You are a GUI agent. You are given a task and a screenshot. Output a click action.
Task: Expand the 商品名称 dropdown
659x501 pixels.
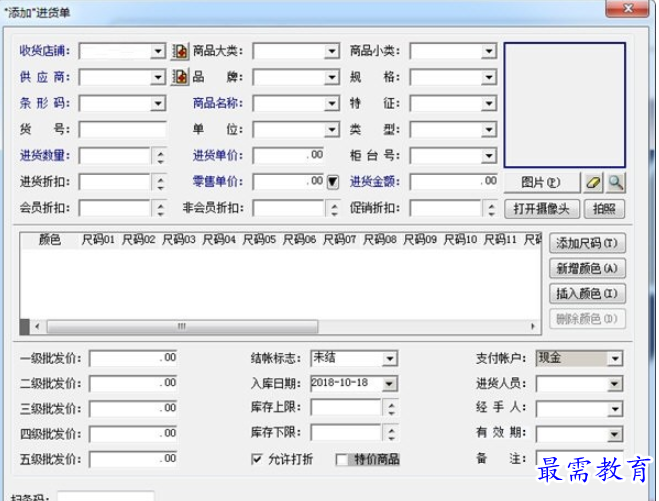click(x=332, y=103)
